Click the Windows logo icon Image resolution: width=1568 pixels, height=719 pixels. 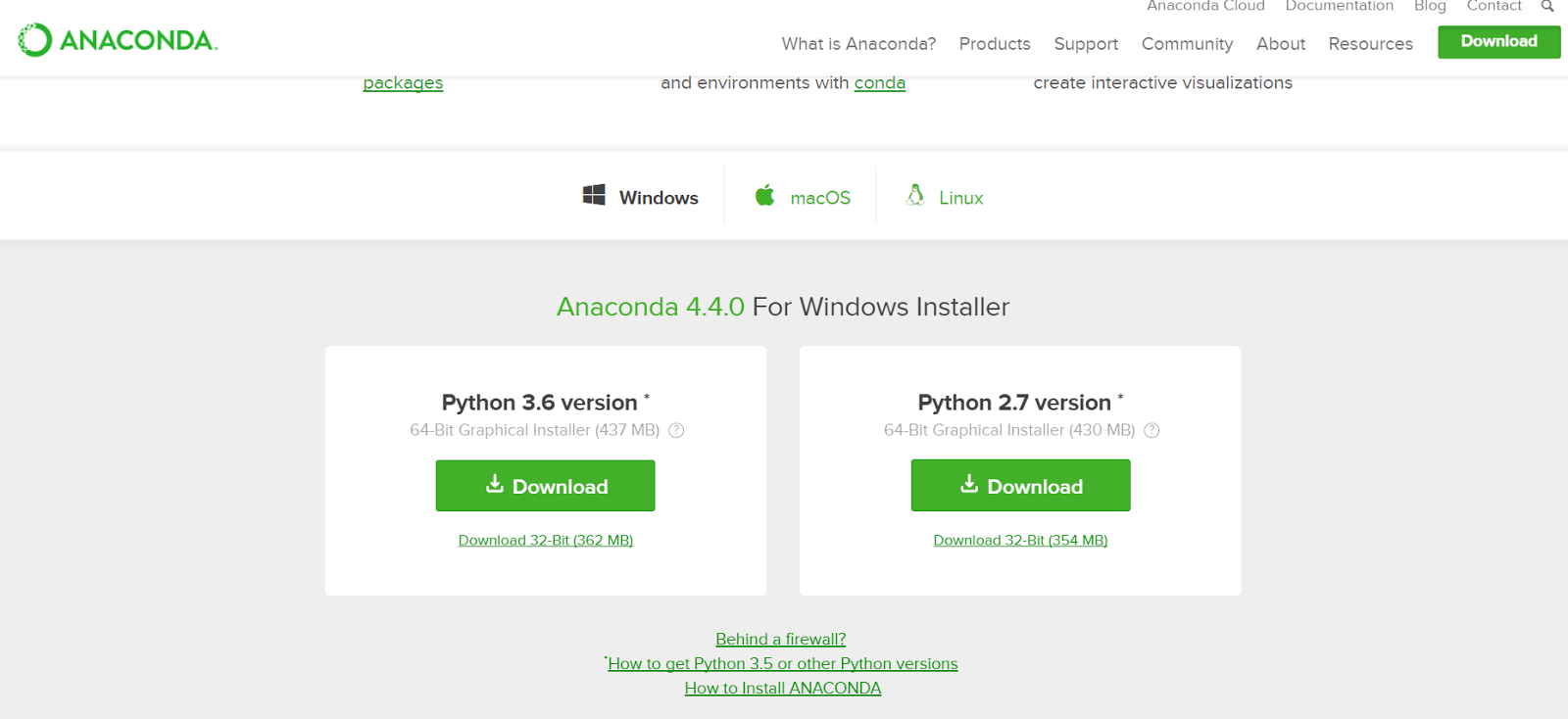point(594,195)
